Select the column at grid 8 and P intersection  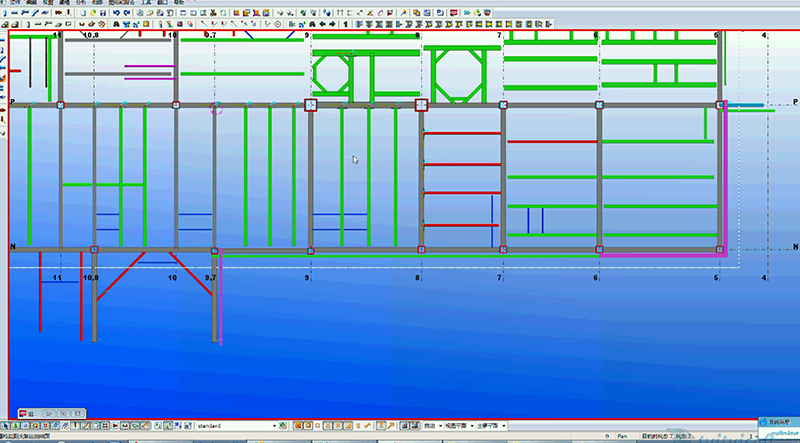[x=421, y=104]
